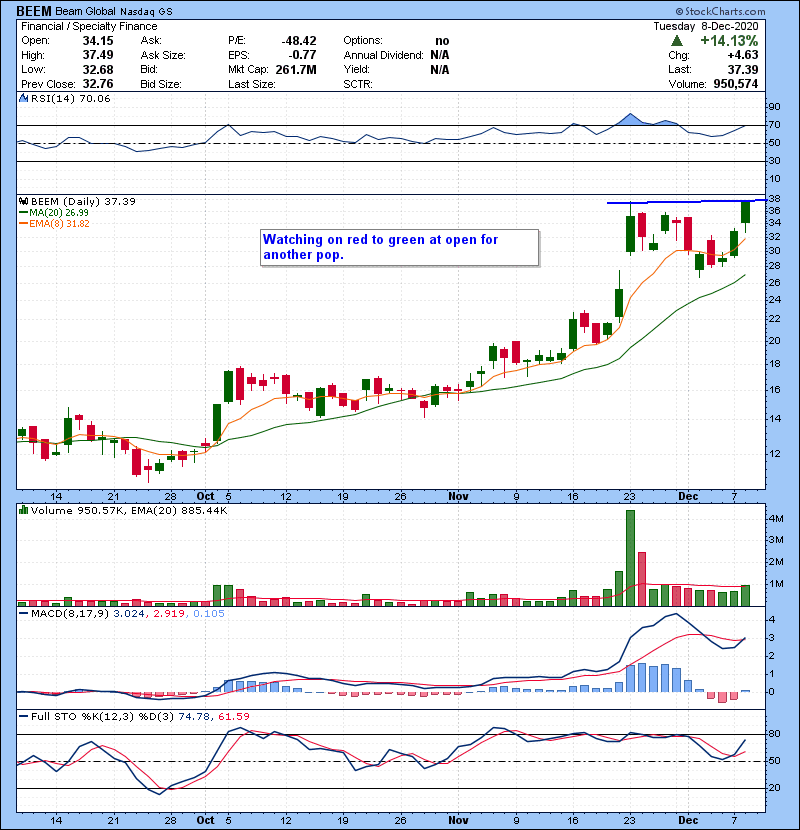800x830 pixels.
Task: Select the High value 37.49
Action: click(98, 55)
